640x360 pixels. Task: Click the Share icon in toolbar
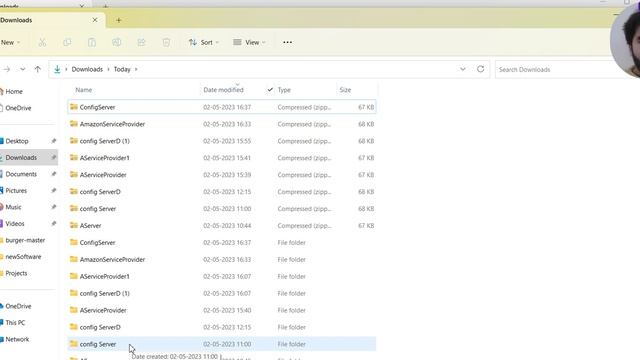tap(142, 42)
